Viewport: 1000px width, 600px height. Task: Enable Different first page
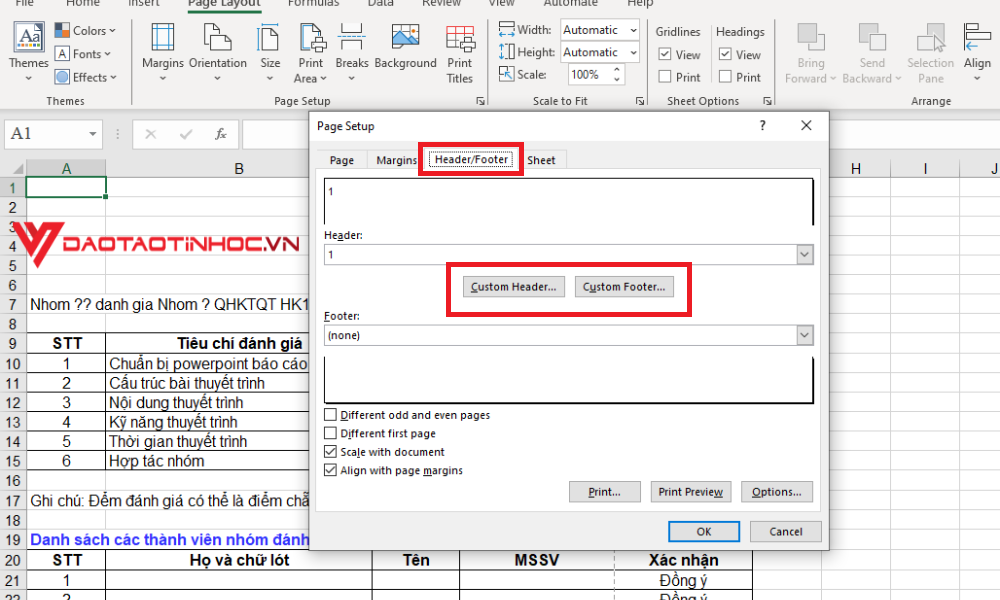[x=330, y=433]
